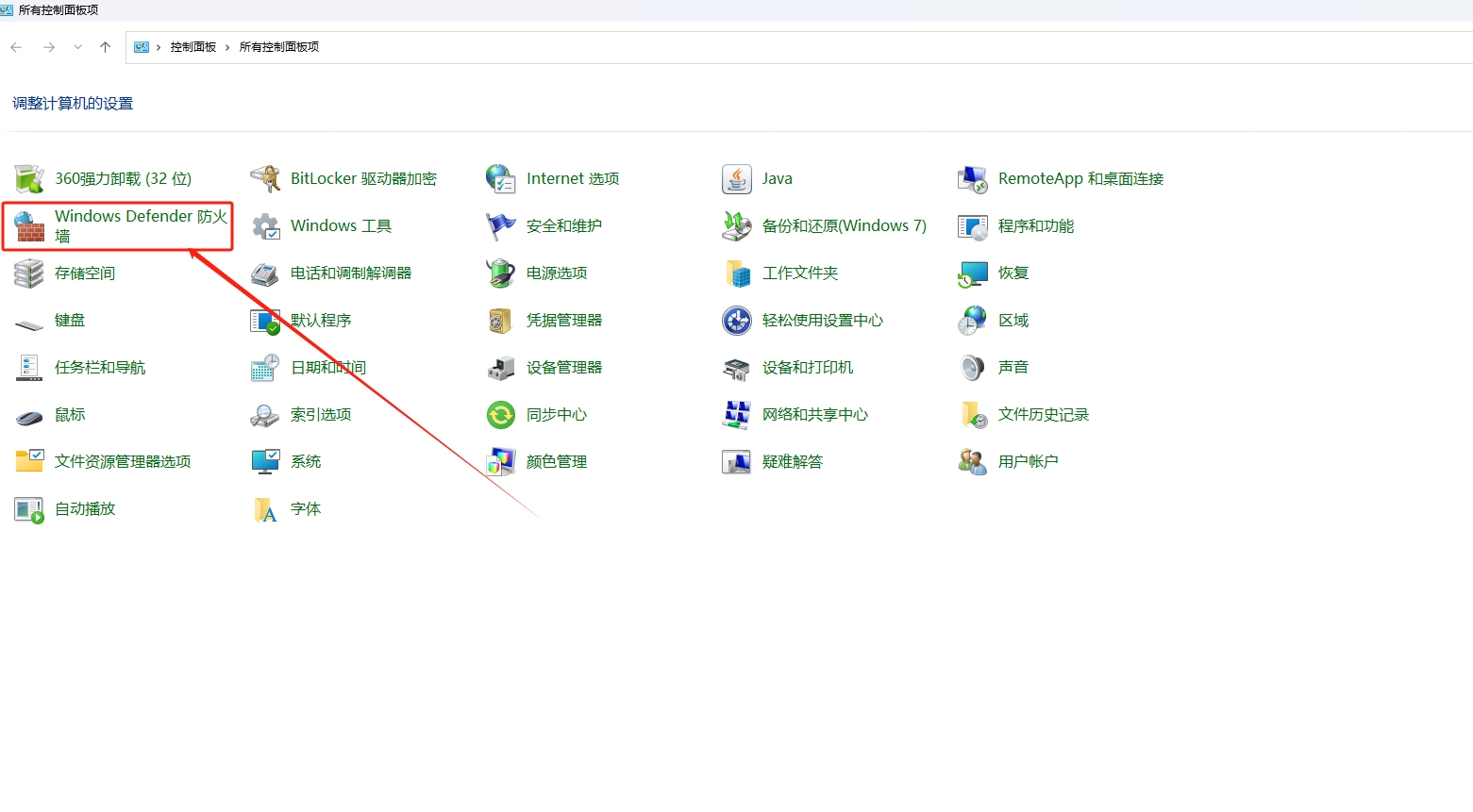
Task: Open the 轻松使用设置中心 link text
Action: coord(823,321)
